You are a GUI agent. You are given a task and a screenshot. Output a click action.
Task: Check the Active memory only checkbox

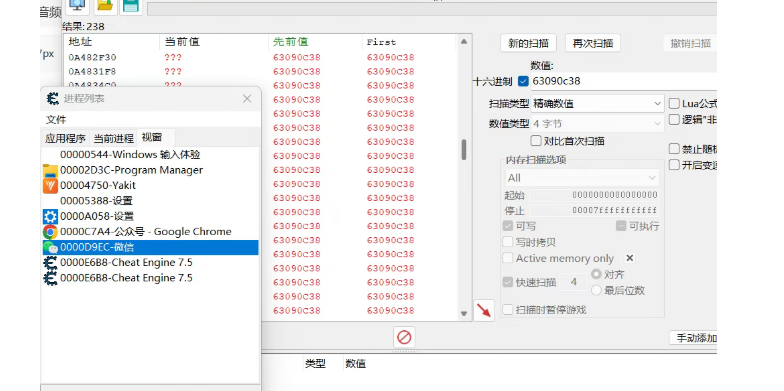click(508, 258)
